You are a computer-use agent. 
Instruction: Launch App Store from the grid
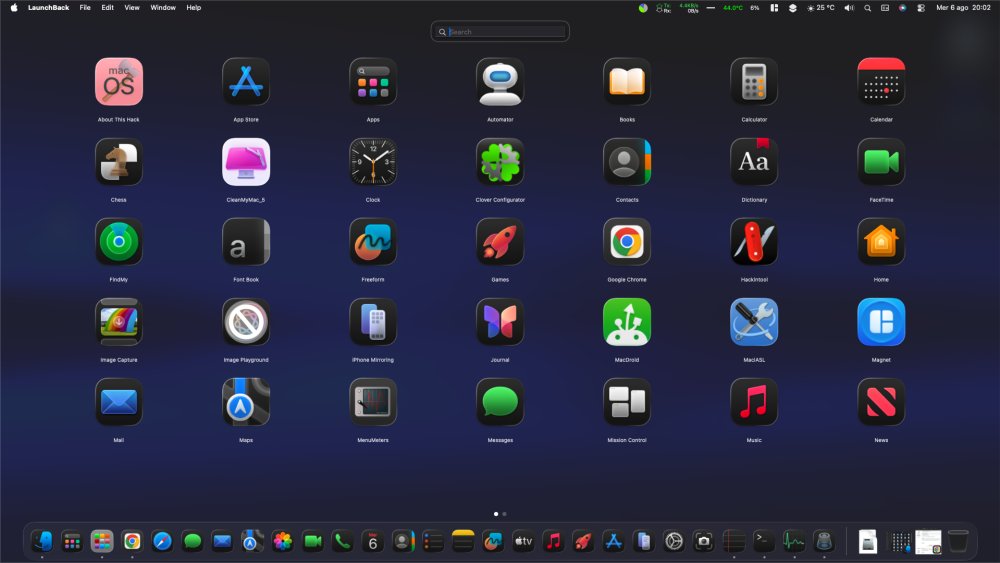point(246,82)
